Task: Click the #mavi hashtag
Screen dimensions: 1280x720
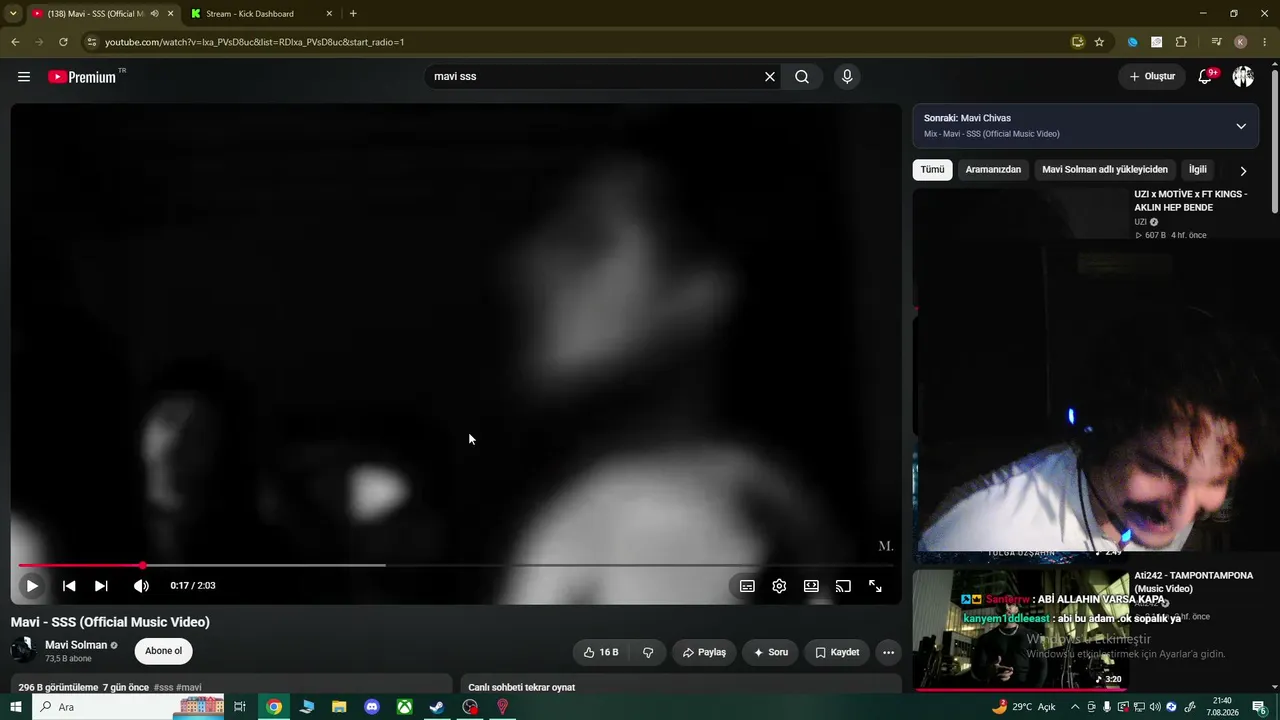Action: tap(189, 688)
